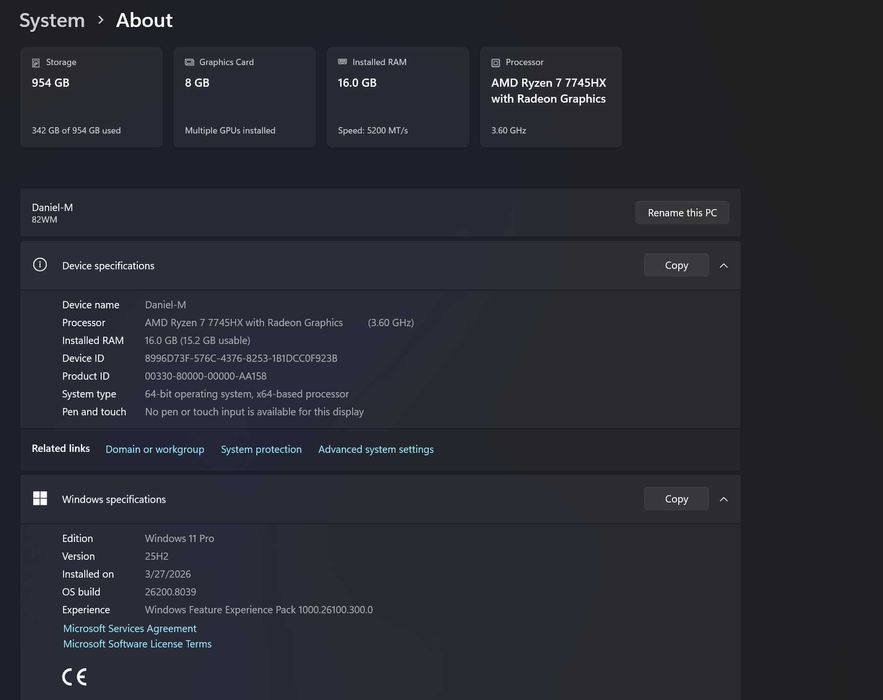This screenshot has width=883, height=700.
Task: Click the 'Device specifications' header label
Action: pos(108,266)
